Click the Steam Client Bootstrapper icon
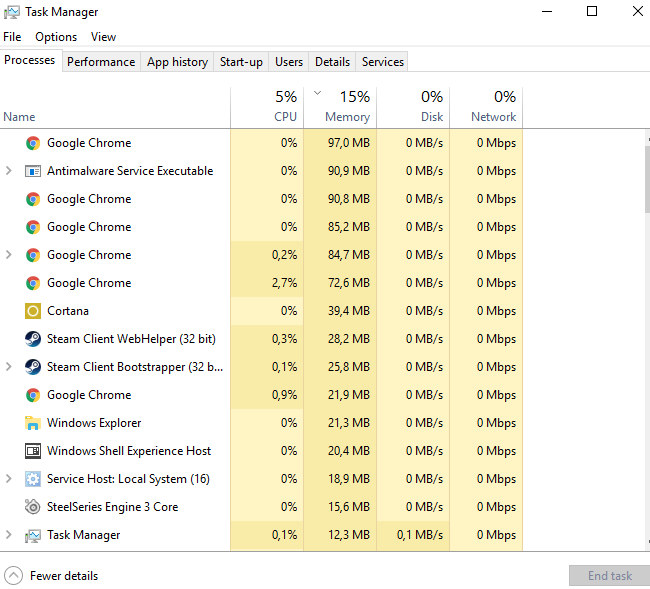650x589 pixels. point(33,367)
